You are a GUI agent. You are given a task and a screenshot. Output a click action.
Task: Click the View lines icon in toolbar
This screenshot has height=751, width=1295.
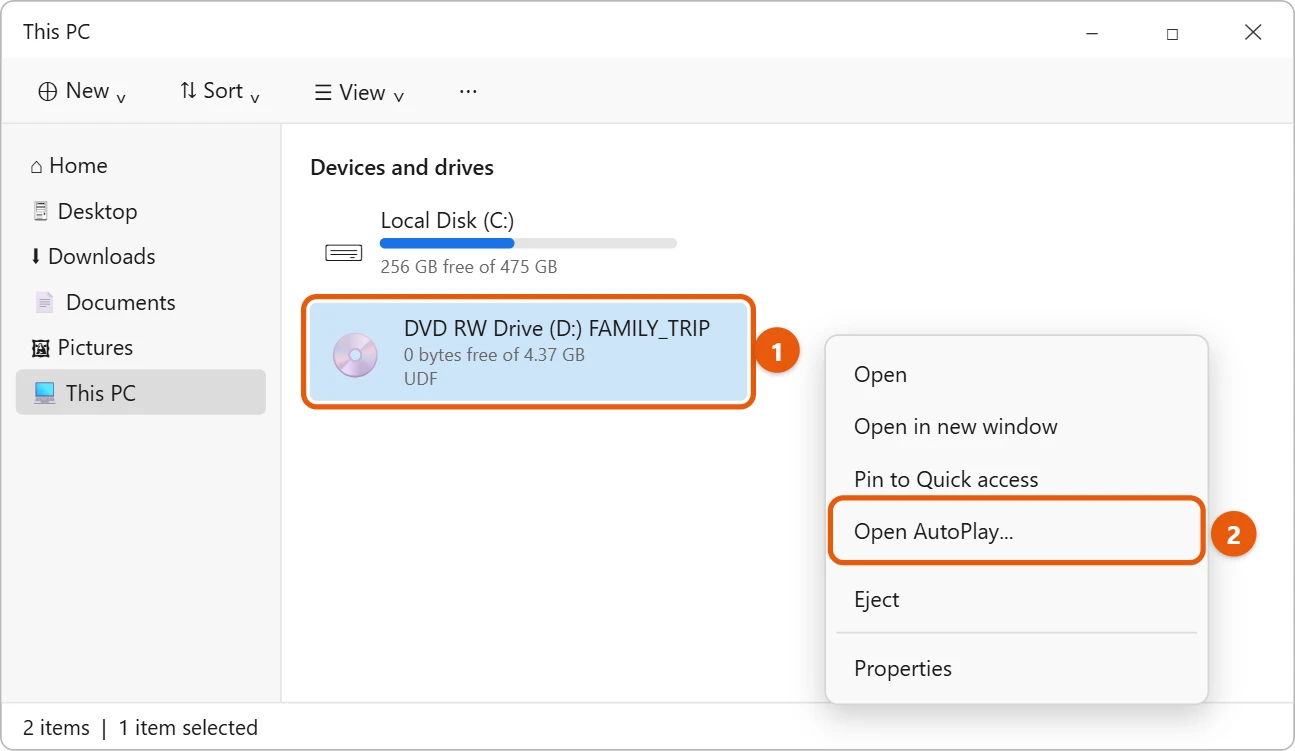pos(323,93)
